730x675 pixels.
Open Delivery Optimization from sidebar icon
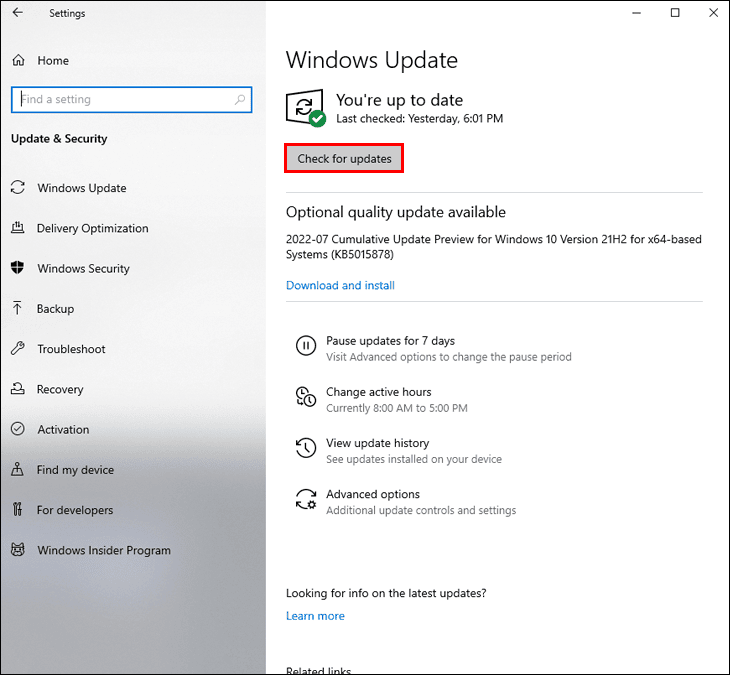pyautogui.click(x=18, y=228)
